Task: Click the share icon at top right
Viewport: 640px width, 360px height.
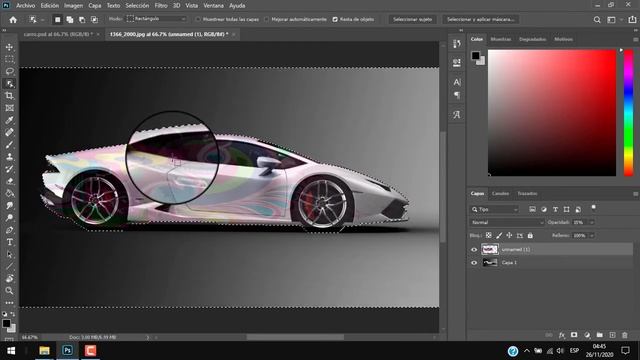Action: coord(632,20)
